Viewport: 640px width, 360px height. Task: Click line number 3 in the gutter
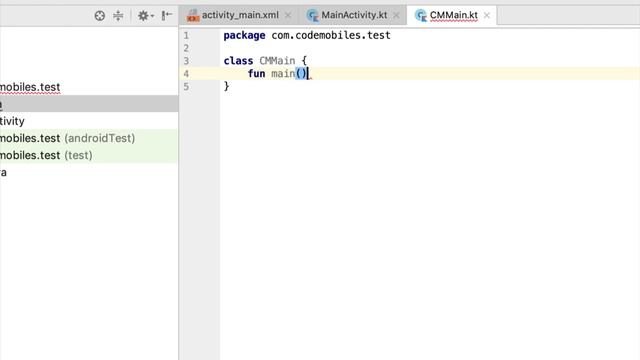(186, 61)
